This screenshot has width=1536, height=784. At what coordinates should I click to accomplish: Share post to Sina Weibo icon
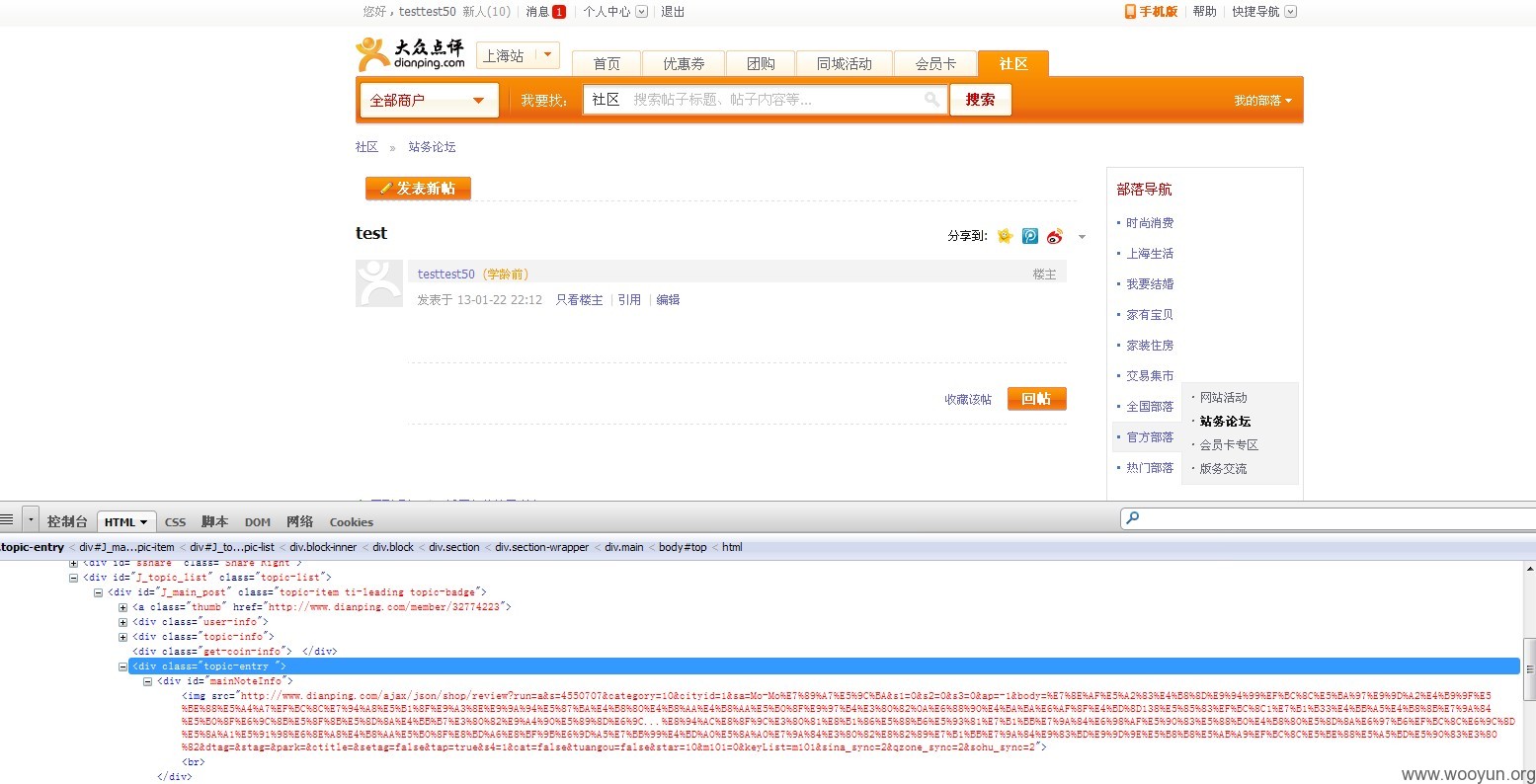point(1055,236)
